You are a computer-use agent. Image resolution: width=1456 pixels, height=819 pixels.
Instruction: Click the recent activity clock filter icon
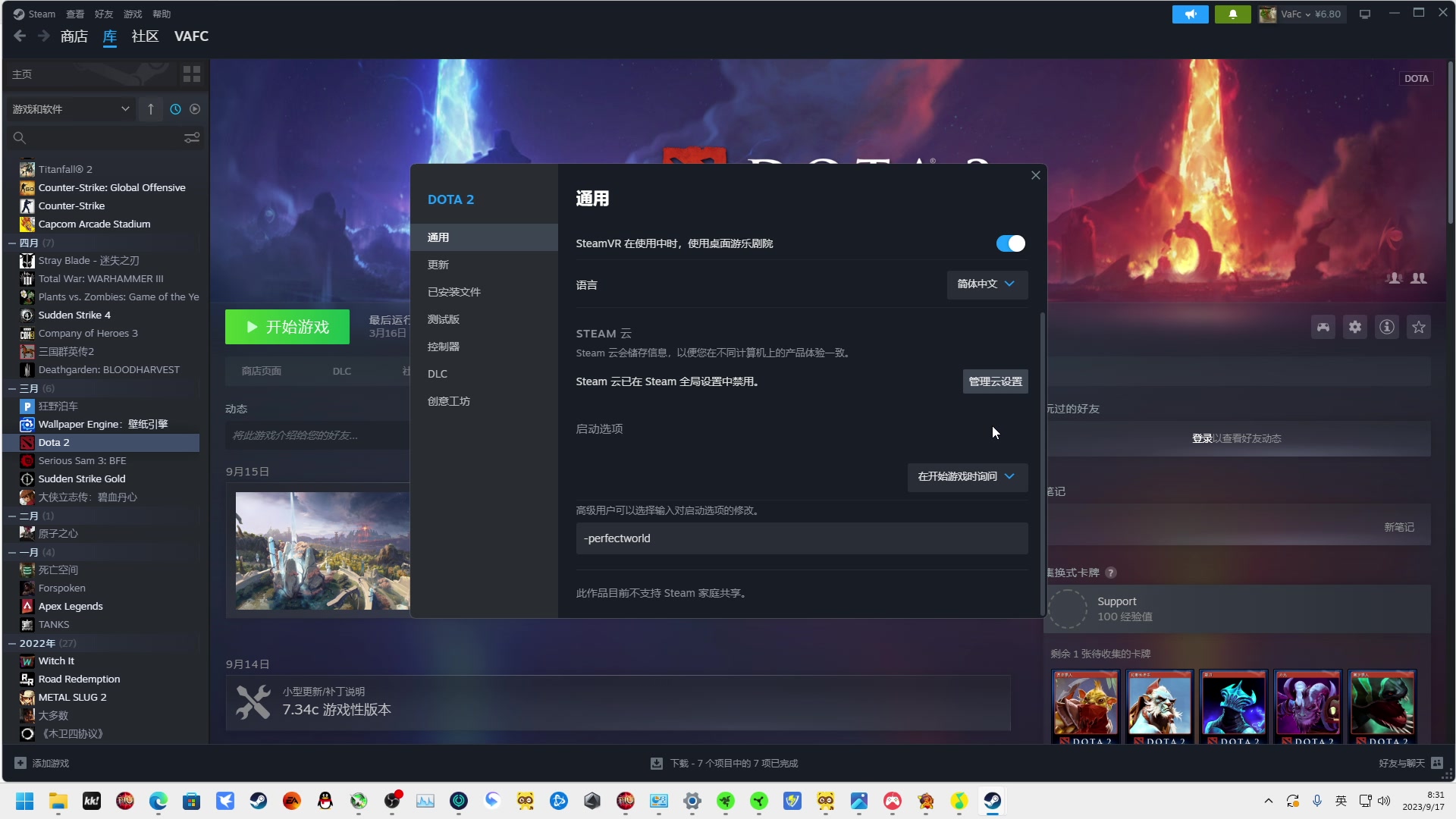coord(175,109)
